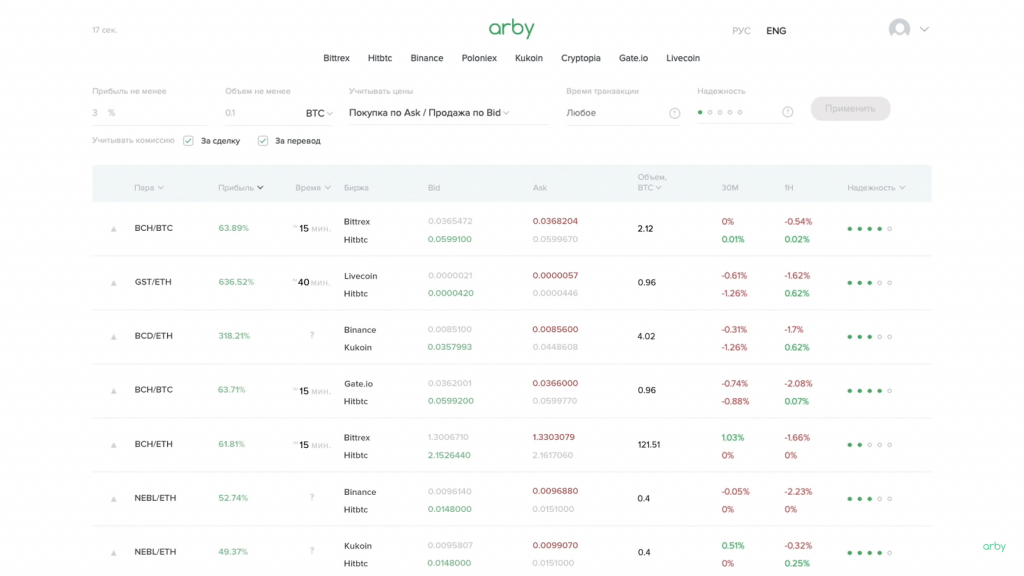Screen dimensions: 1024x576
Task: Switch interface language to РУС
Action: pyautogui.click(x=741, y=31)
